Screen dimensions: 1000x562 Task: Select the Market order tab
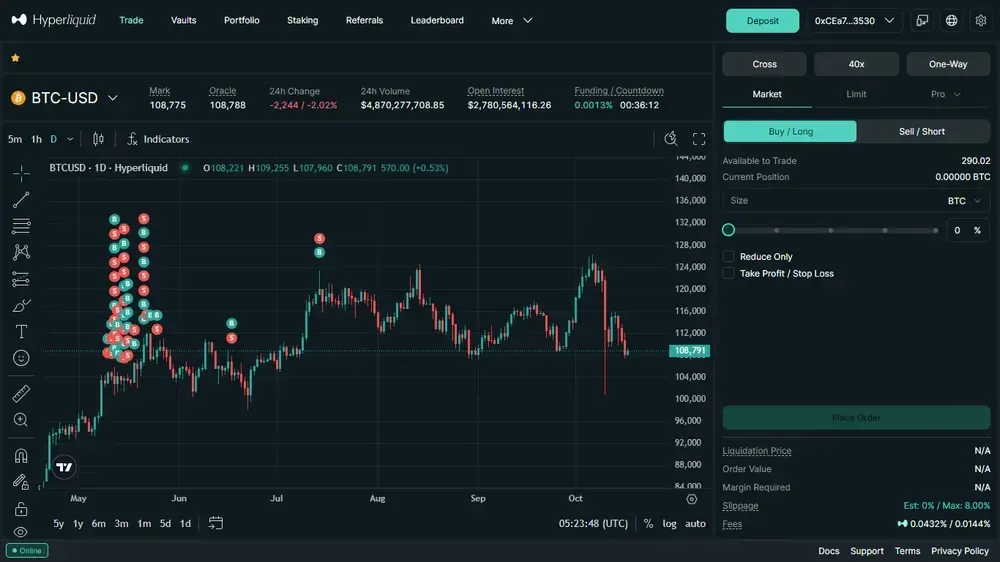(767, 94)
